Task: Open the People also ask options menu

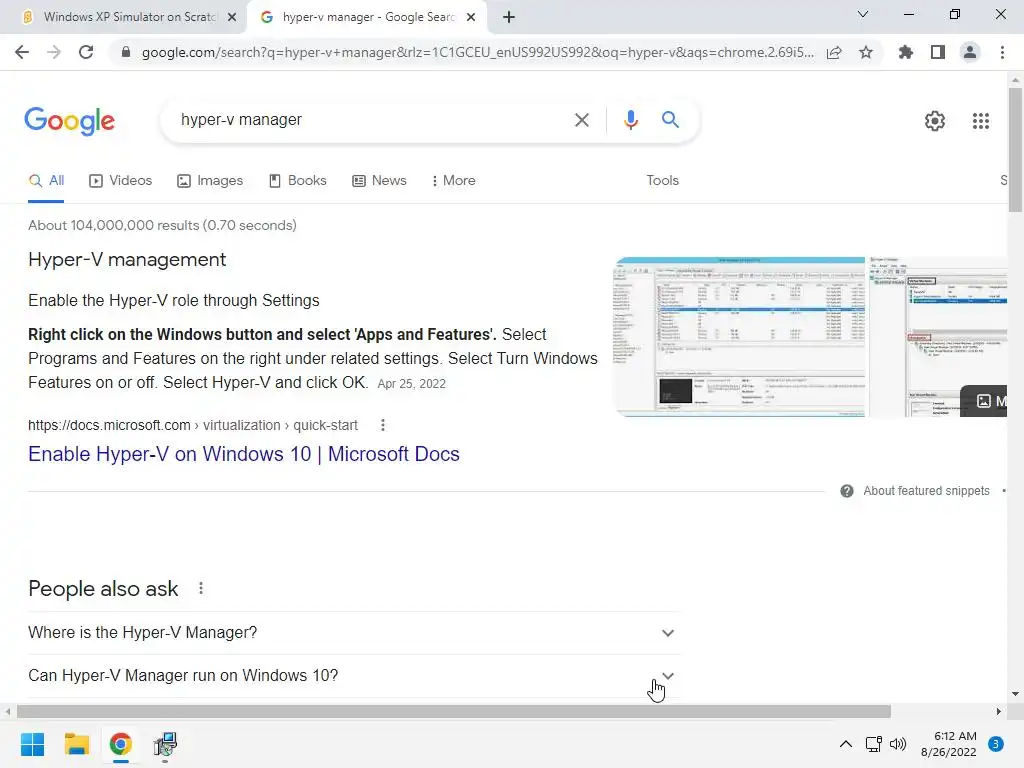Action: [x=201, y=588]
